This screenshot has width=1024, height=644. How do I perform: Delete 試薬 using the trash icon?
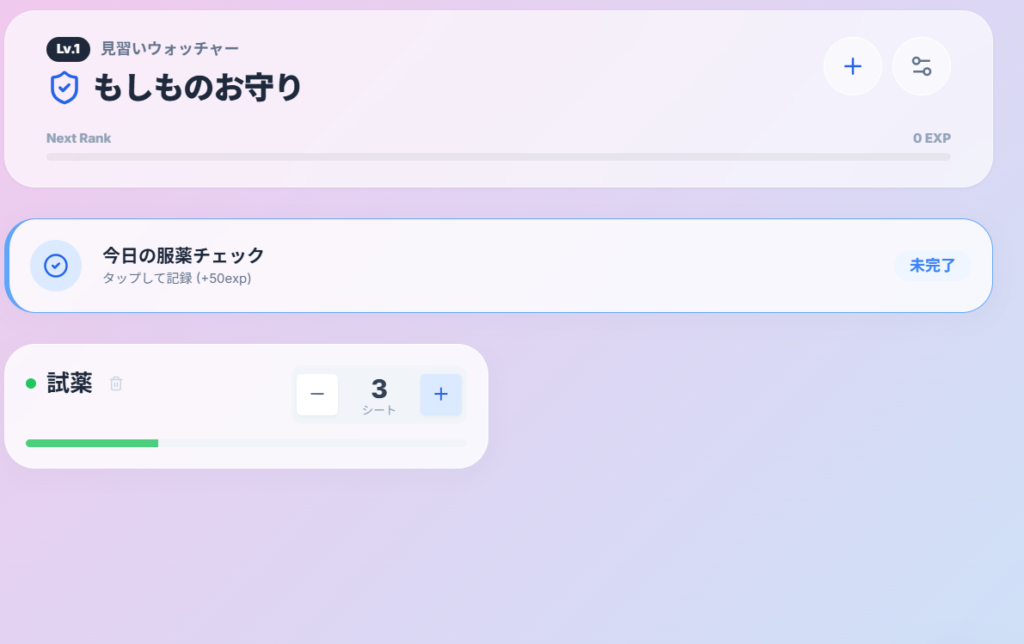[x=116, y=383]
